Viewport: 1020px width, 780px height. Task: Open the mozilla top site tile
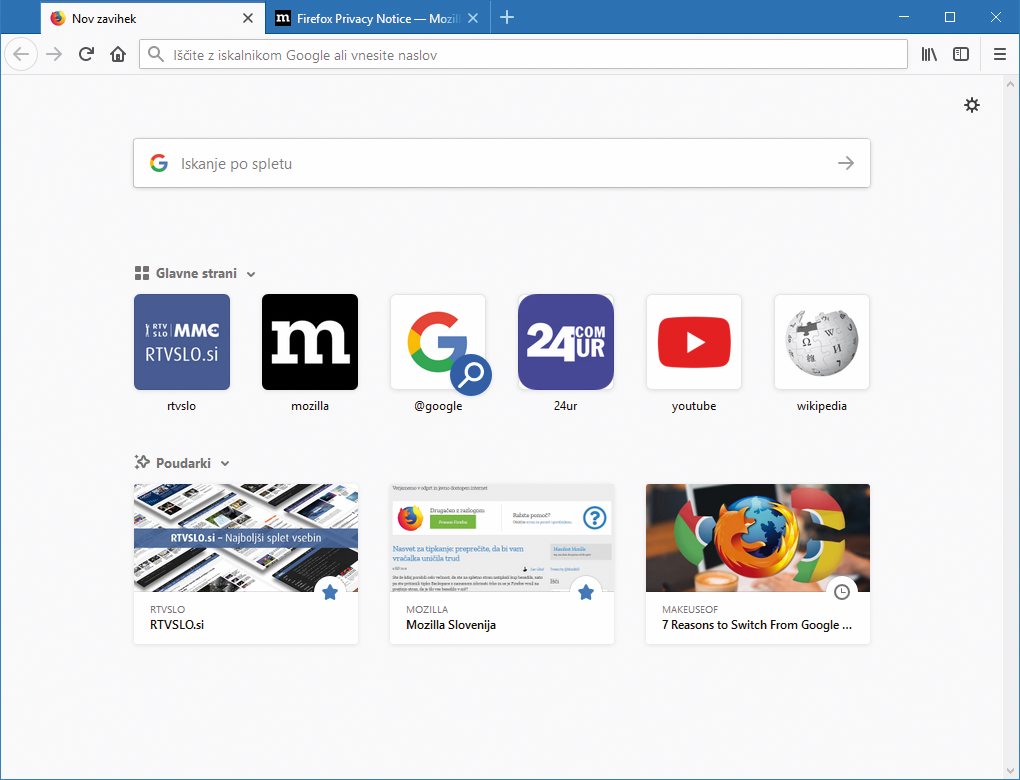pos(310,342)
